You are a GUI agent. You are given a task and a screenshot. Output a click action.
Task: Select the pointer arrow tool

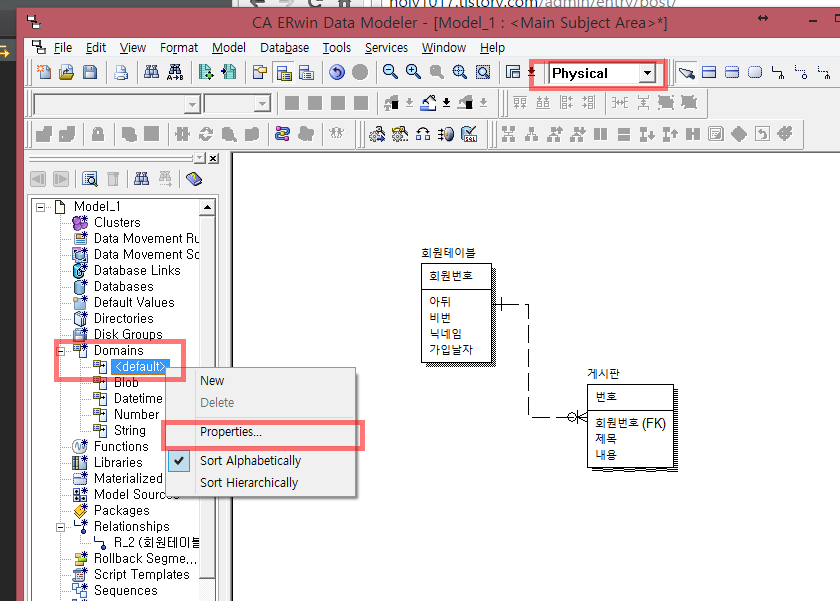click(686, 72)
